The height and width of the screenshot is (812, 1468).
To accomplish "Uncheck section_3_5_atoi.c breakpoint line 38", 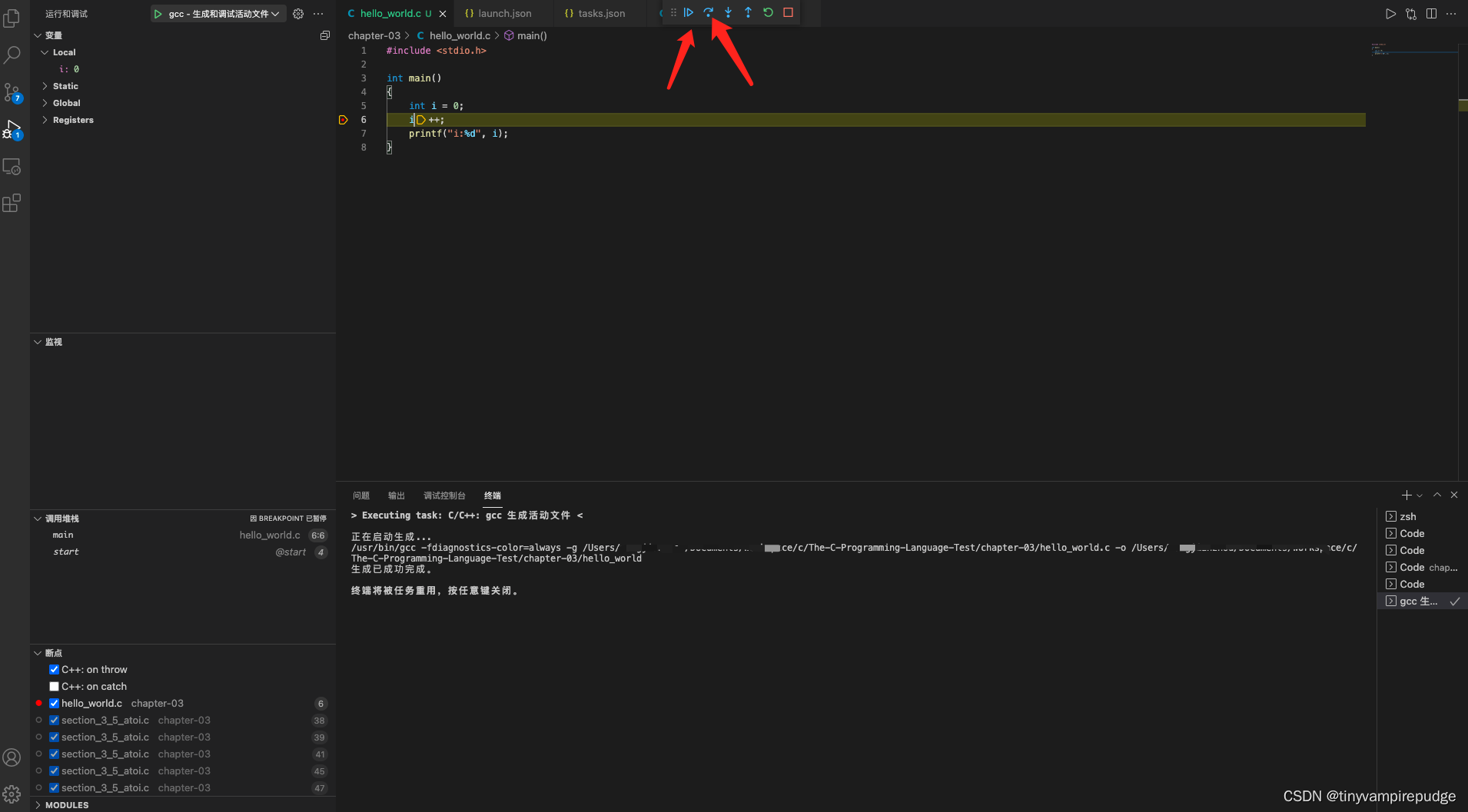I will click(x=54, y=721).
